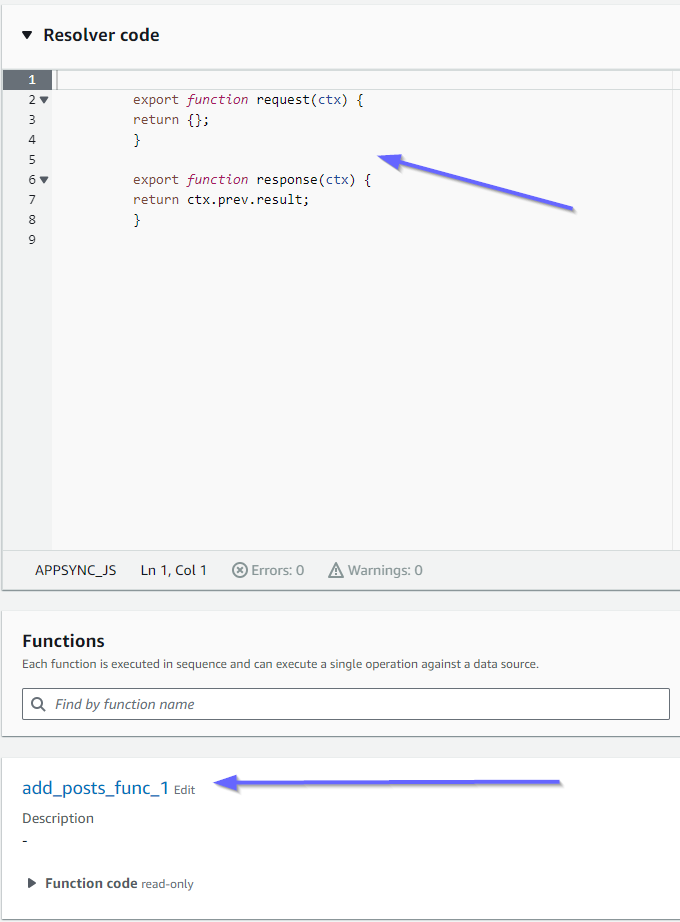Viewport: 680px width, 922px height.
Task: Click the Resolver code disclosure triangle
Action: pyautogui.click(x=26, y=34)
